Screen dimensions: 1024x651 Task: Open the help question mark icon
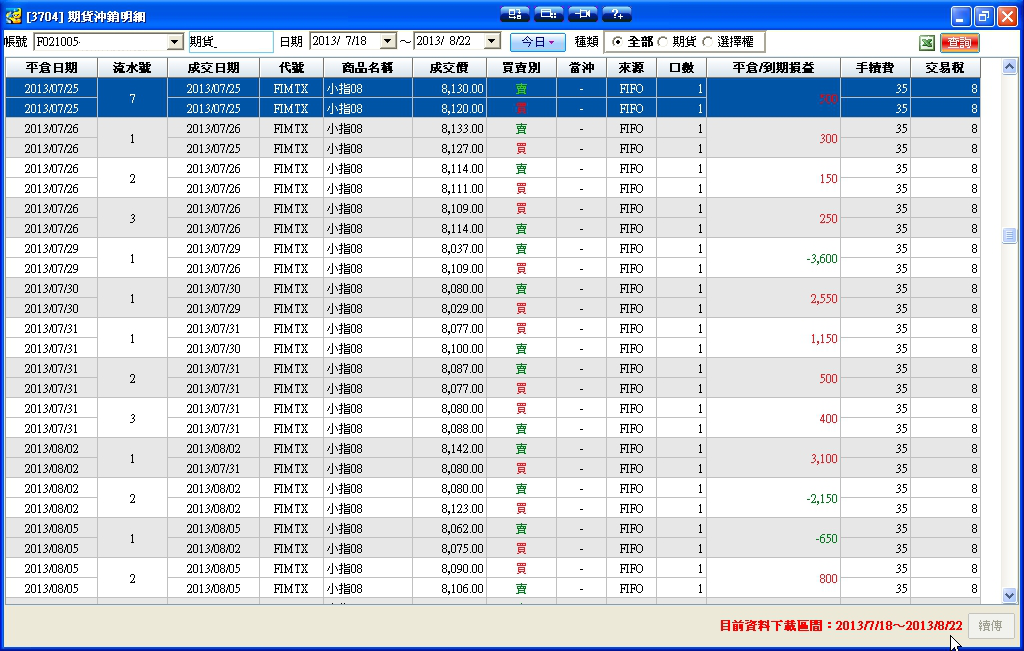tap(616, 14)
